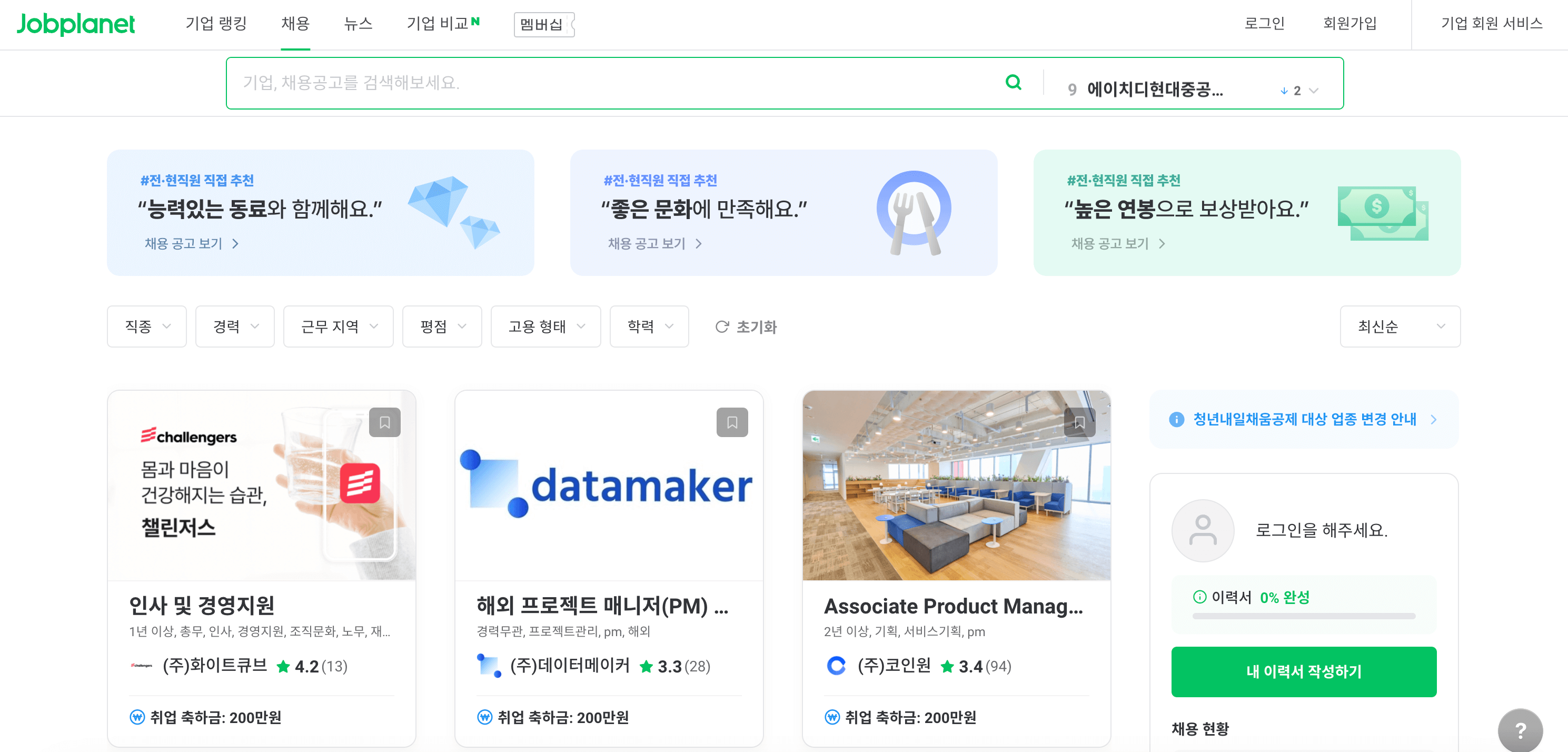
Task: Click the company and job search field
Action: pyautogui.click(x=615, y=83)
